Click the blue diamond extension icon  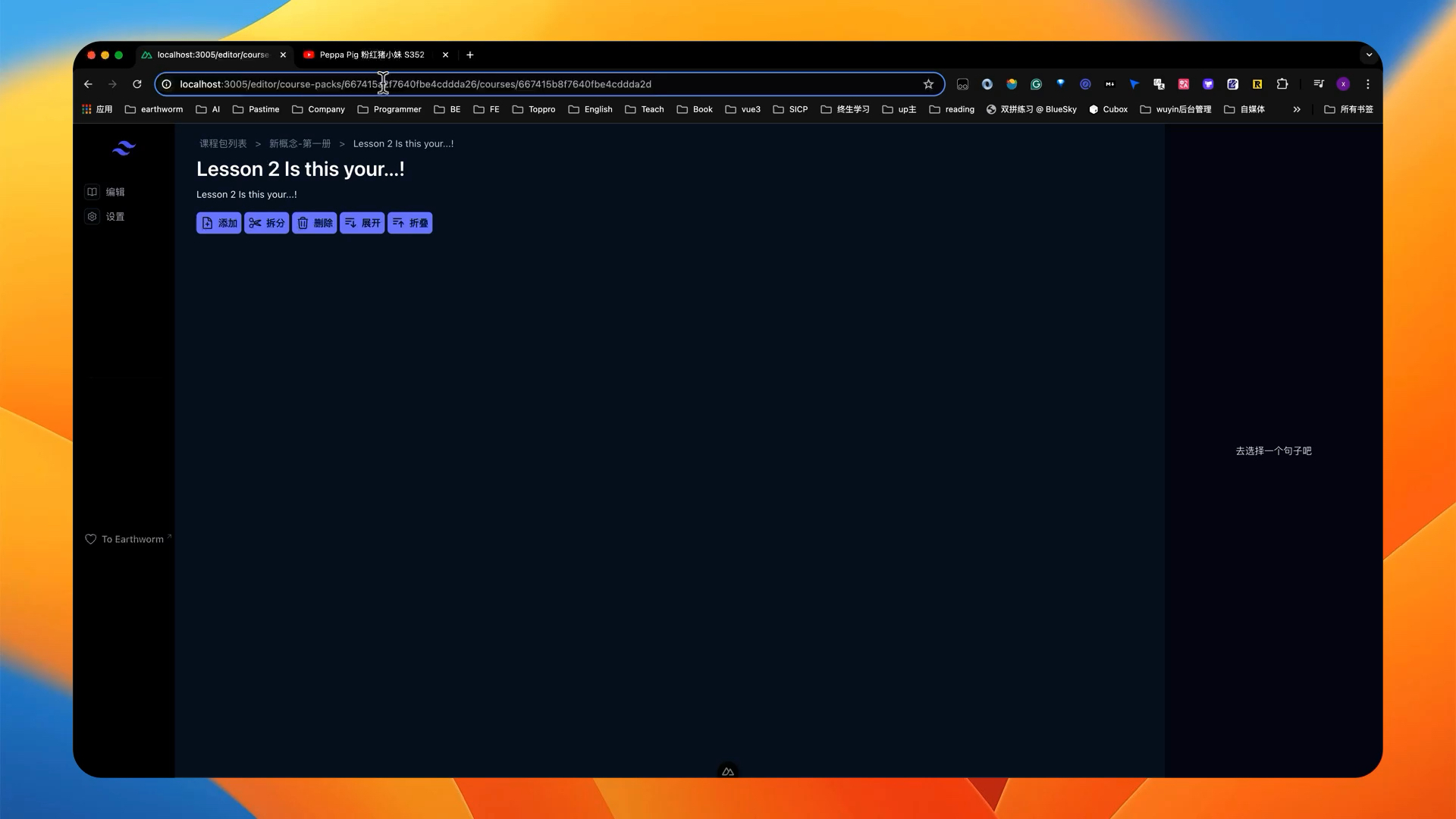1060,83
